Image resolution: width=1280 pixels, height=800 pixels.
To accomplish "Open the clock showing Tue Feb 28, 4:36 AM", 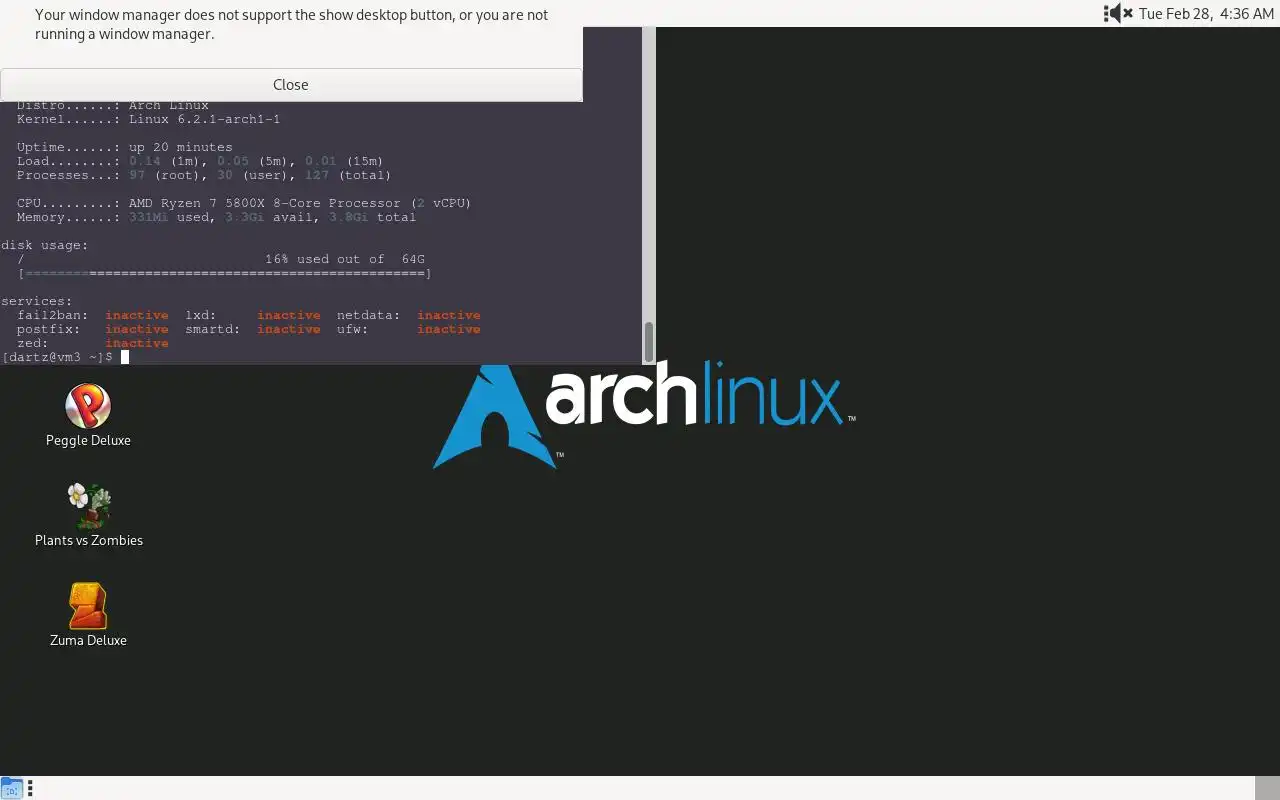I will pos(1206,14).
